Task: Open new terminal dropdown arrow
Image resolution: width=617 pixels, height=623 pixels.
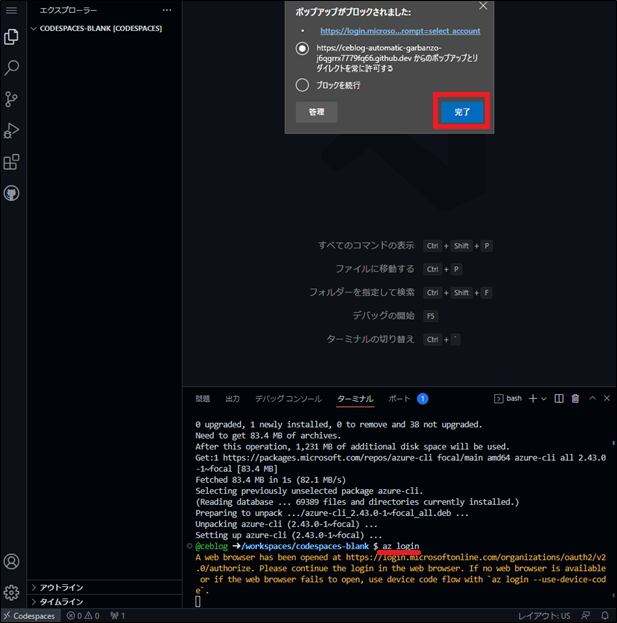Action: 544,399
